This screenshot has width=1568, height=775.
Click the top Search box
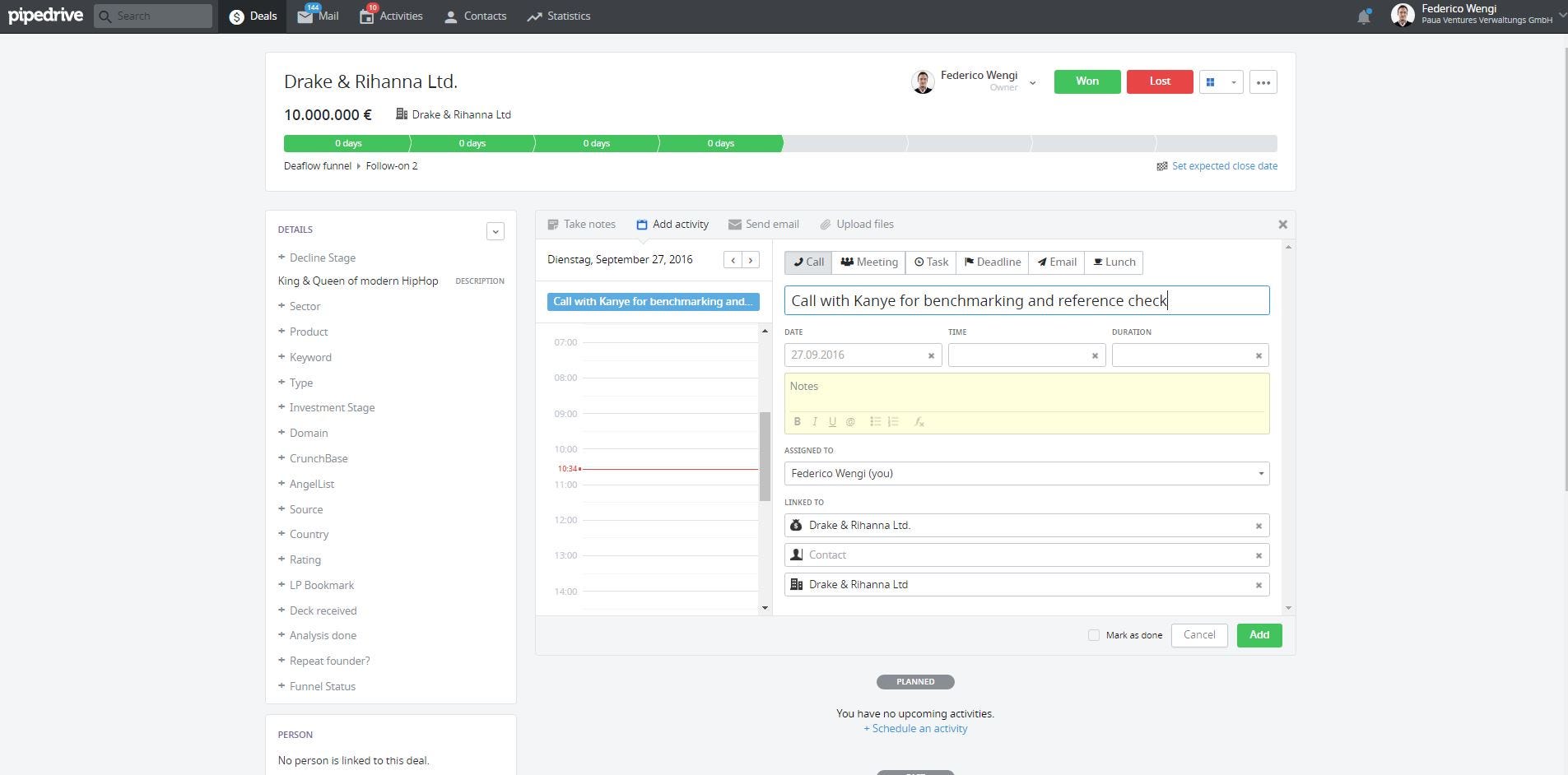coord(153,16)
